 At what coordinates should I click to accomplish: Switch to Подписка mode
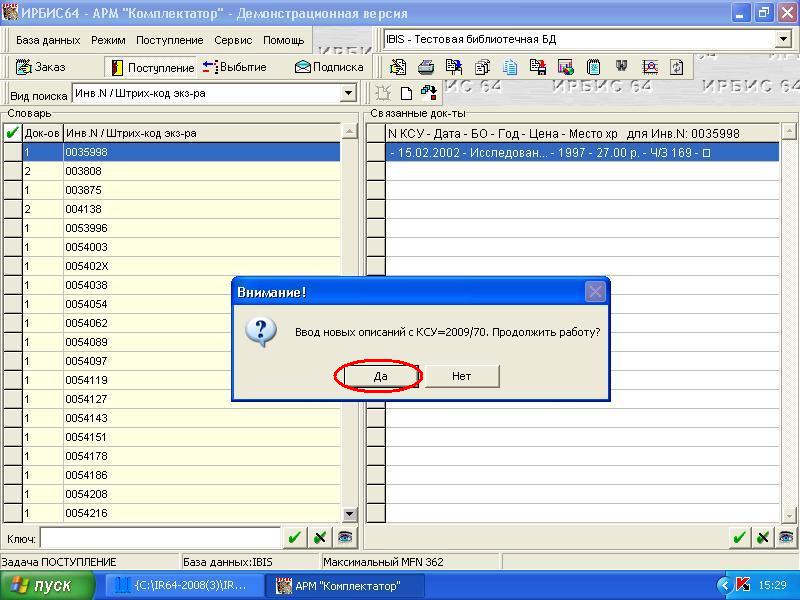coord(329,67)
